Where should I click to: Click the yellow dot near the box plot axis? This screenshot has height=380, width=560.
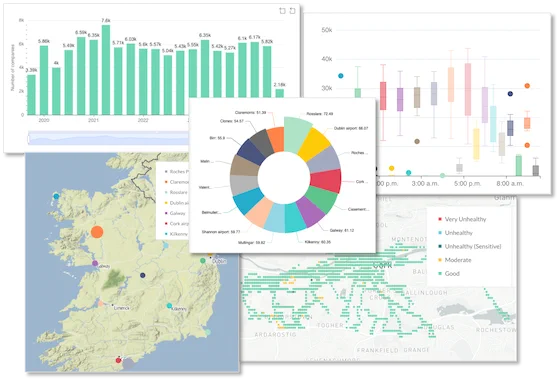pyautogui.click(x=391, y=168)
